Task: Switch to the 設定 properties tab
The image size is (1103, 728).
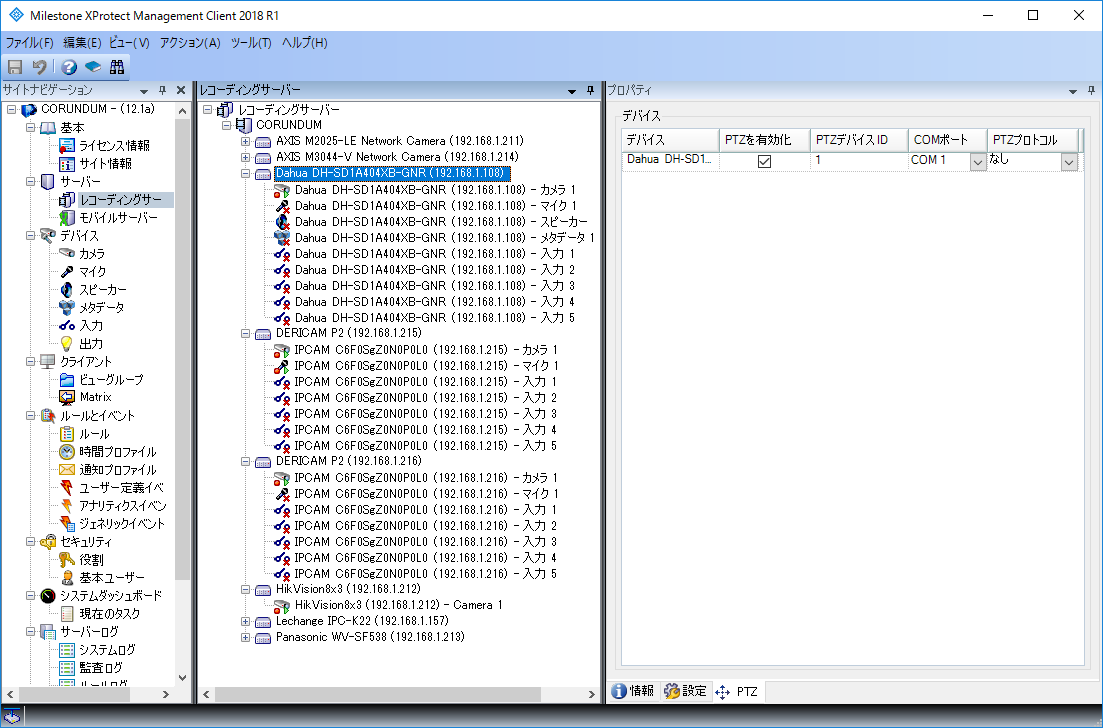Action: 685,691
